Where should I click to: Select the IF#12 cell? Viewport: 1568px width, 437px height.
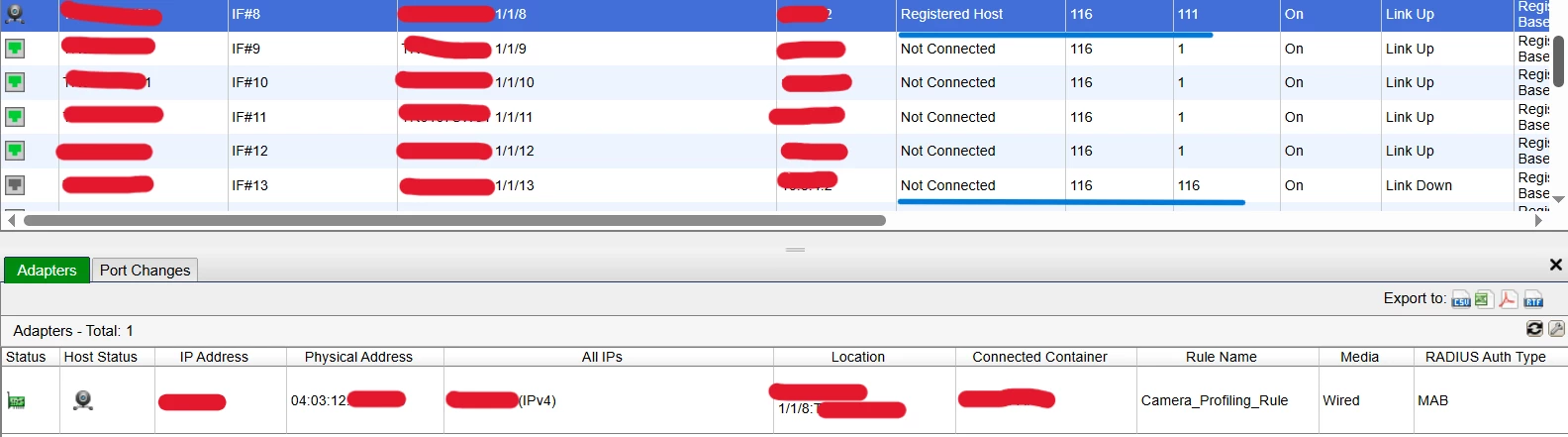(x=312, y=151)
